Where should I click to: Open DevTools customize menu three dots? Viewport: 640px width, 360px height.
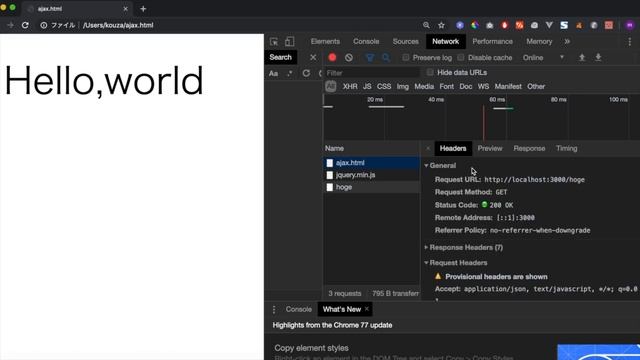630,42
